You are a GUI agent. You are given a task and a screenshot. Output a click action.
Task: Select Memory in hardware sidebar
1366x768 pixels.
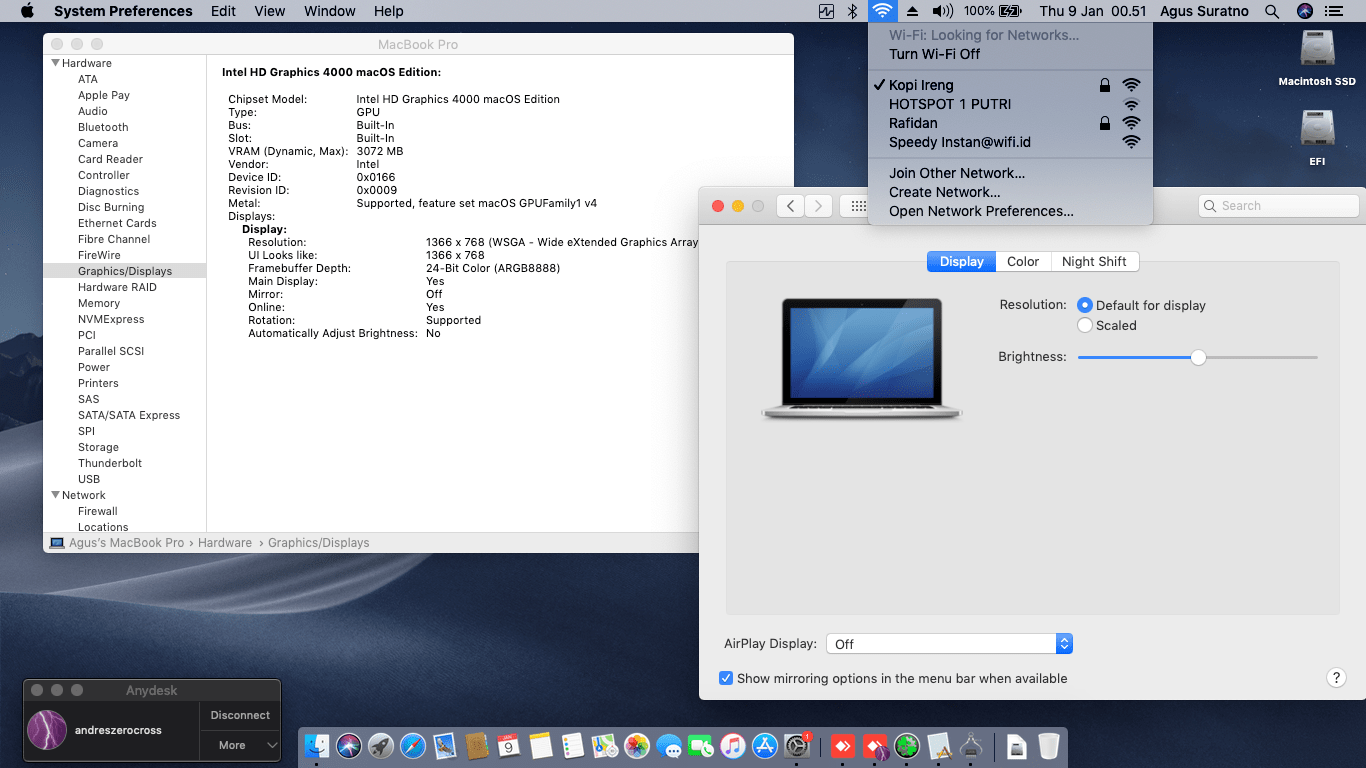click(x=99, y=303)
